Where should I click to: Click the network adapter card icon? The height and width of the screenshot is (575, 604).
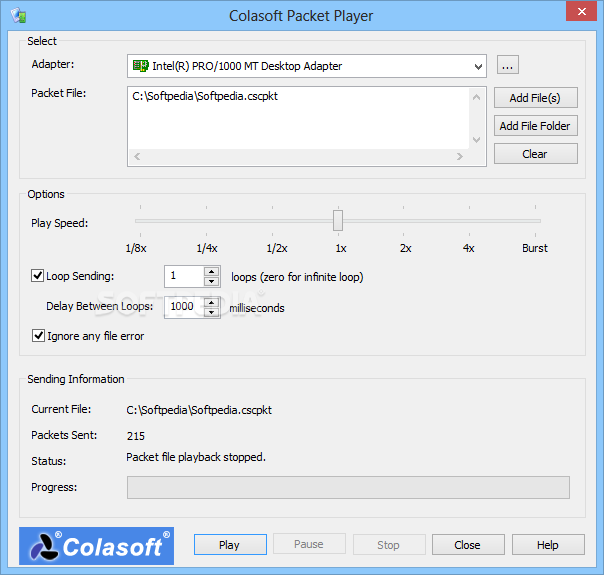(x=141, y=66)
